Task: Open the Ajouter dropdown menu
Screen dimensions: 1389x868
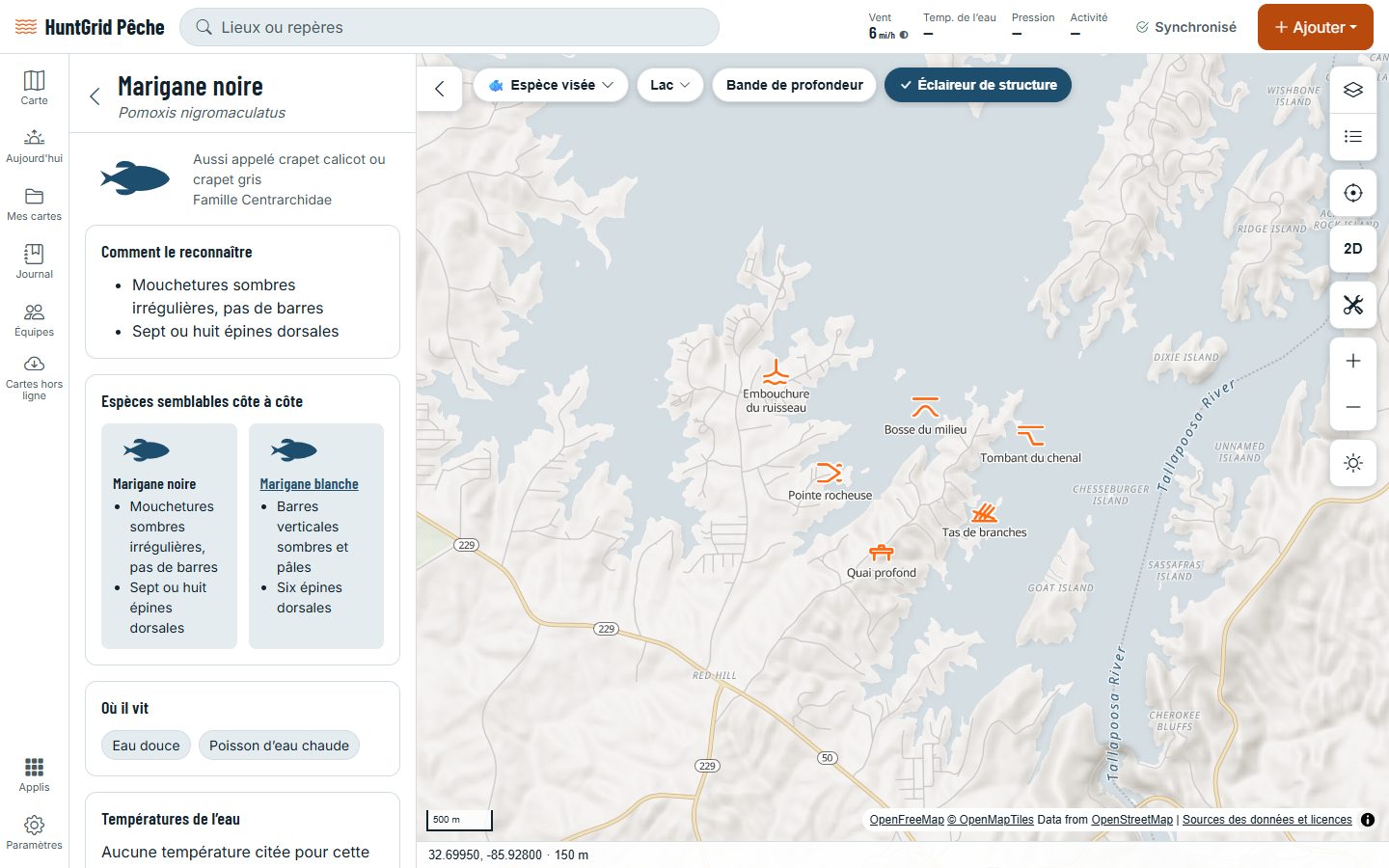Action: (1316, 27)
